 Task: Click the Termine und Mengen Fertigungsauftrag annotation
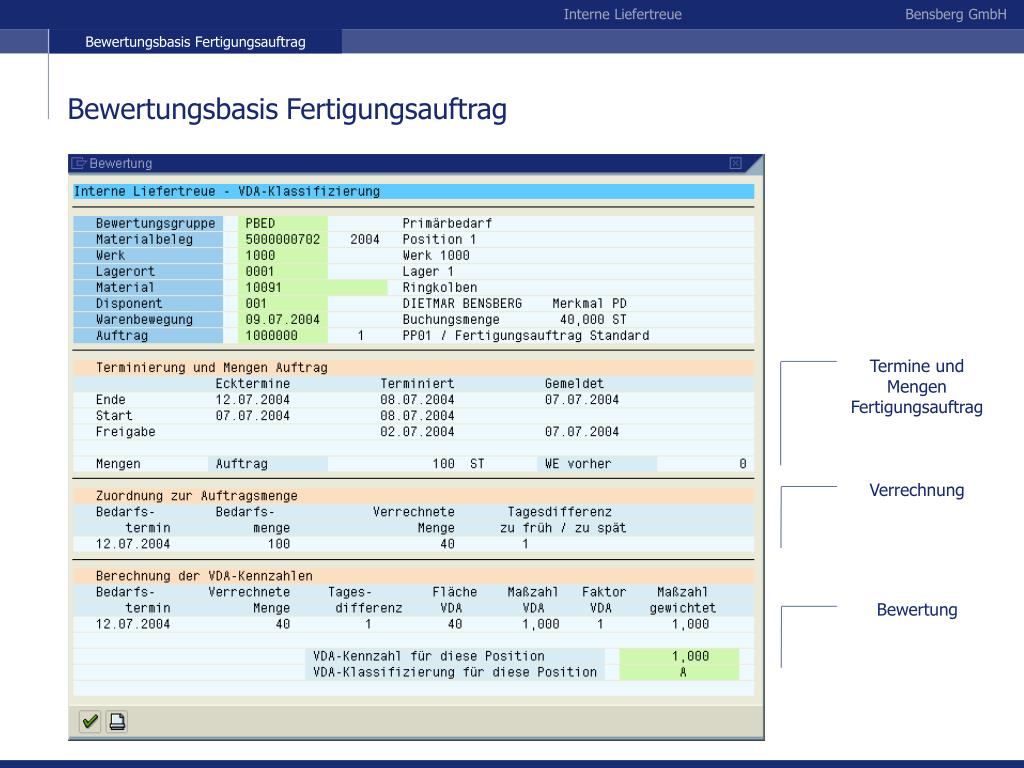point(916,387)
